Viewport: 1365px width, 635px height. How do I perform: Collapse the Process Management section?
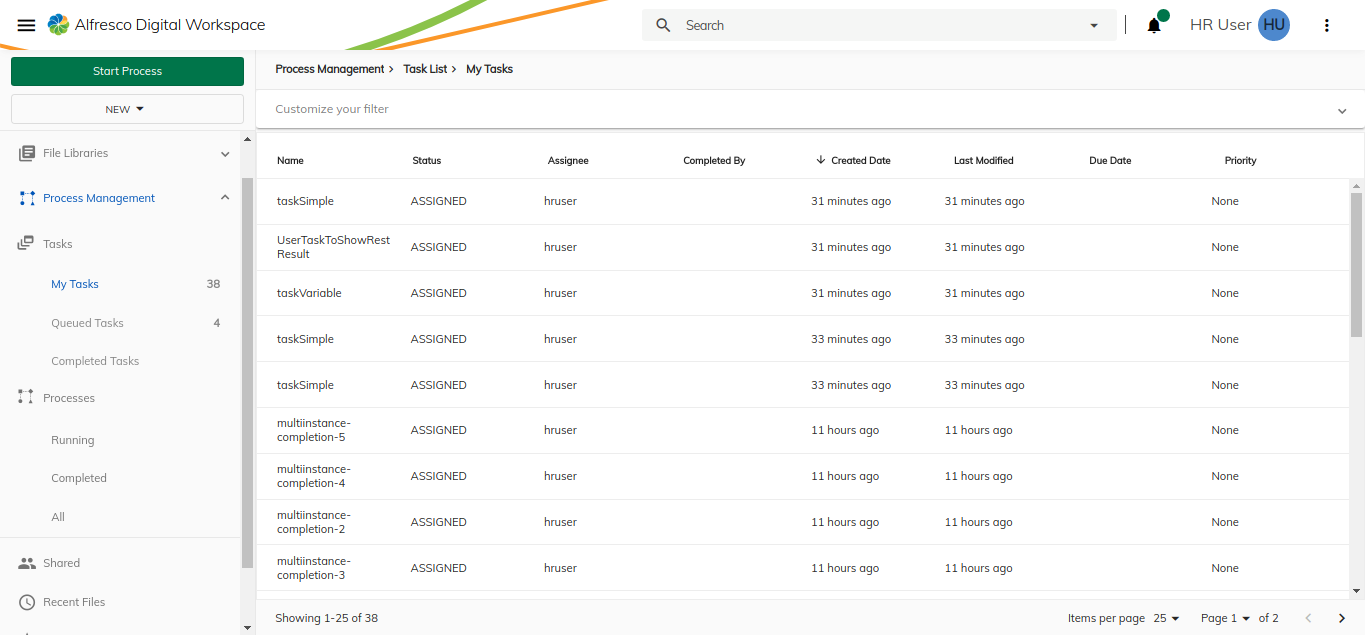pos(225,198)
